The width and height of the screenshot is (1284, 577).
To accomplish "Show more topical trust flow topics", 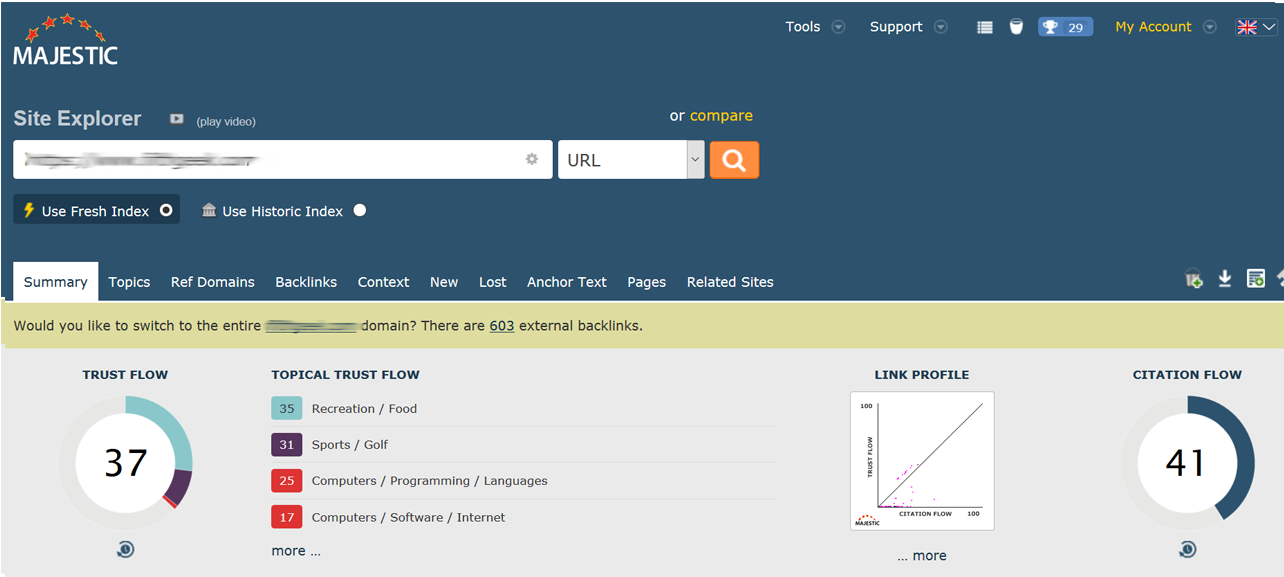I will (x=296, y=551).
